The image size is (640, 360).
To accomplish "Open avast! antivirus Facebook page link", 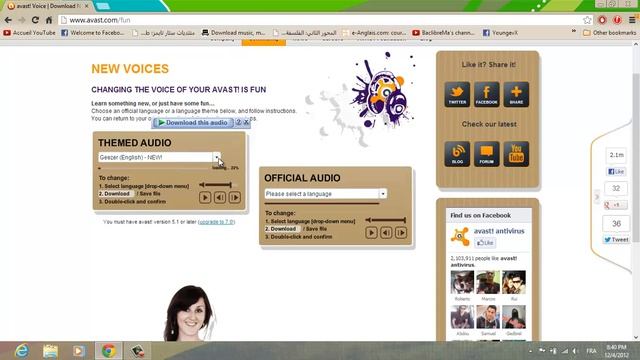I will coord(499,231).
